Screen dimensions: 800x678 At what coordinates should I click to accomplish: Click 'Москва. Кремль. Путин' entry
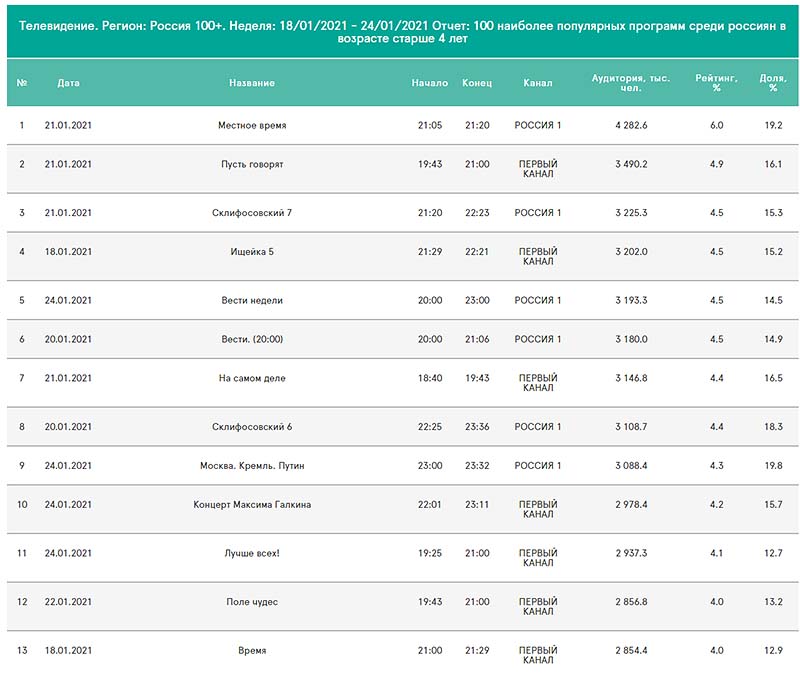pos(252,466)
